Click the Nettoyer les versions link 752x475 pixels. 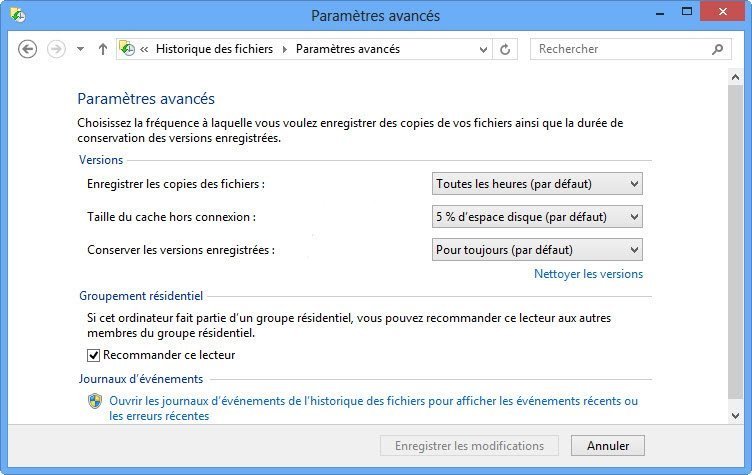[x=588, y=274]
